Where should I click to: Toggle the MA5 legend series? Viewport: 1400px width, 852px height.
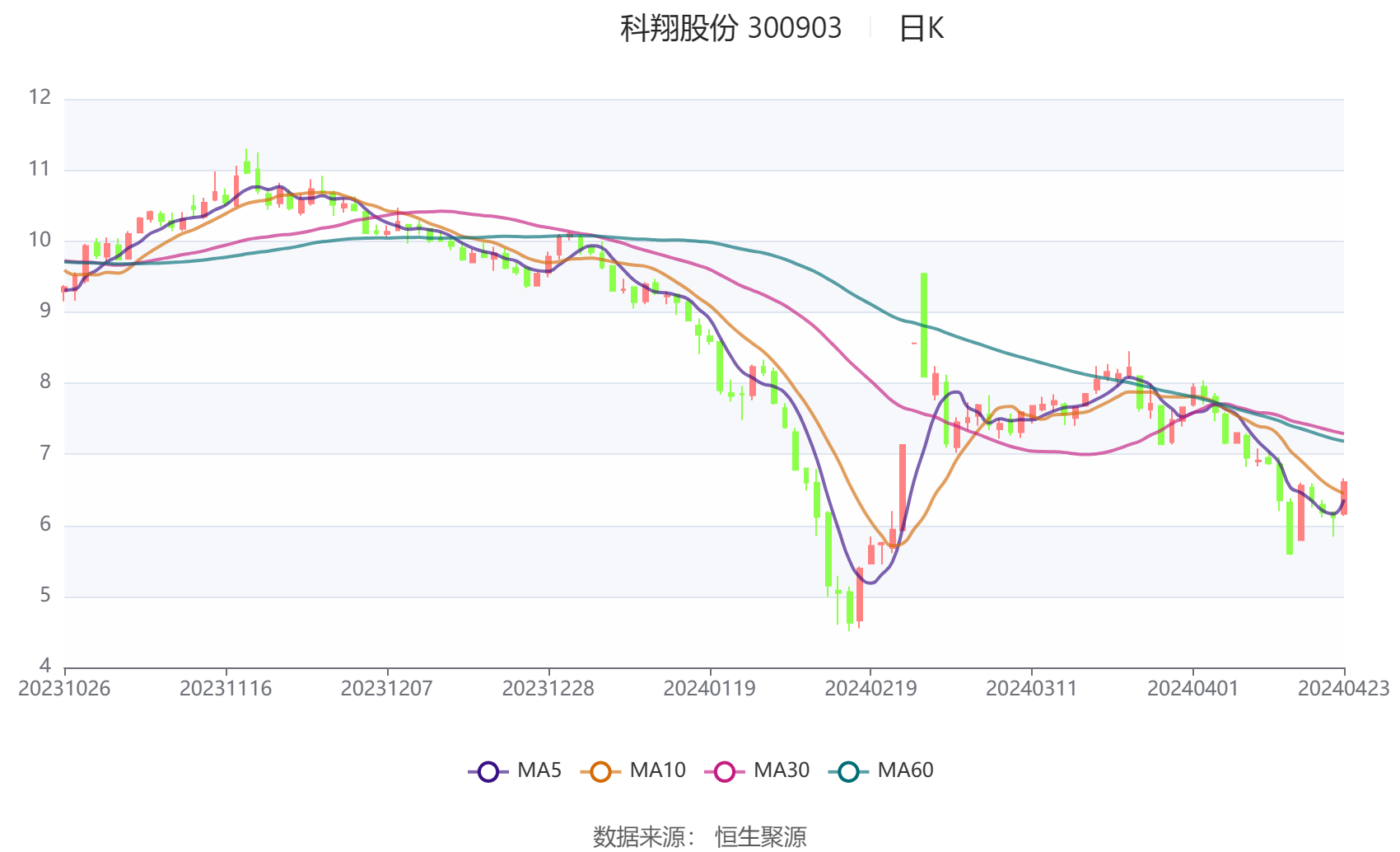515,771
